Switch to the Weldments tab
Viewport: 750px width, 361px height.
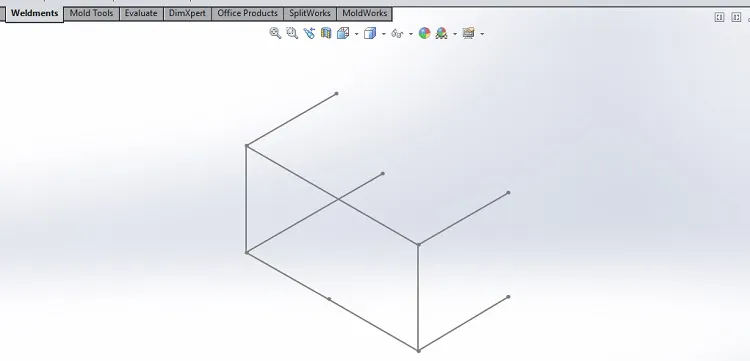pyautogui.click(x=34, y=13)
